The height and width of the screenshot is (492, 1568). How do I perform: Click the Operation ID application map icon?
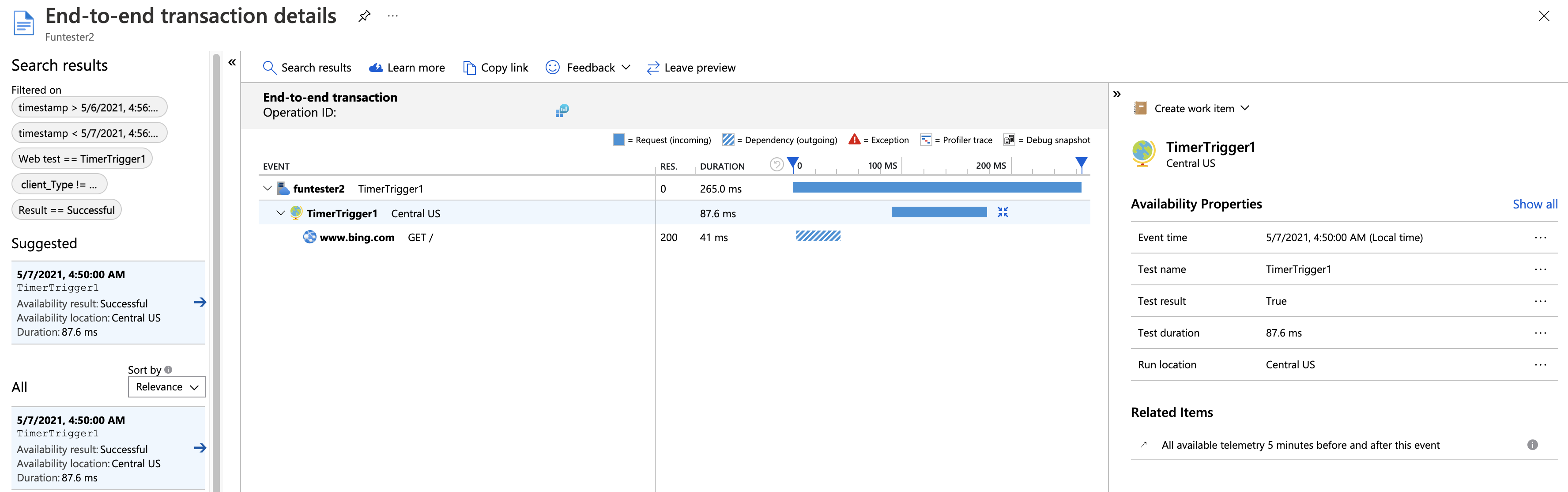[561, 111]
